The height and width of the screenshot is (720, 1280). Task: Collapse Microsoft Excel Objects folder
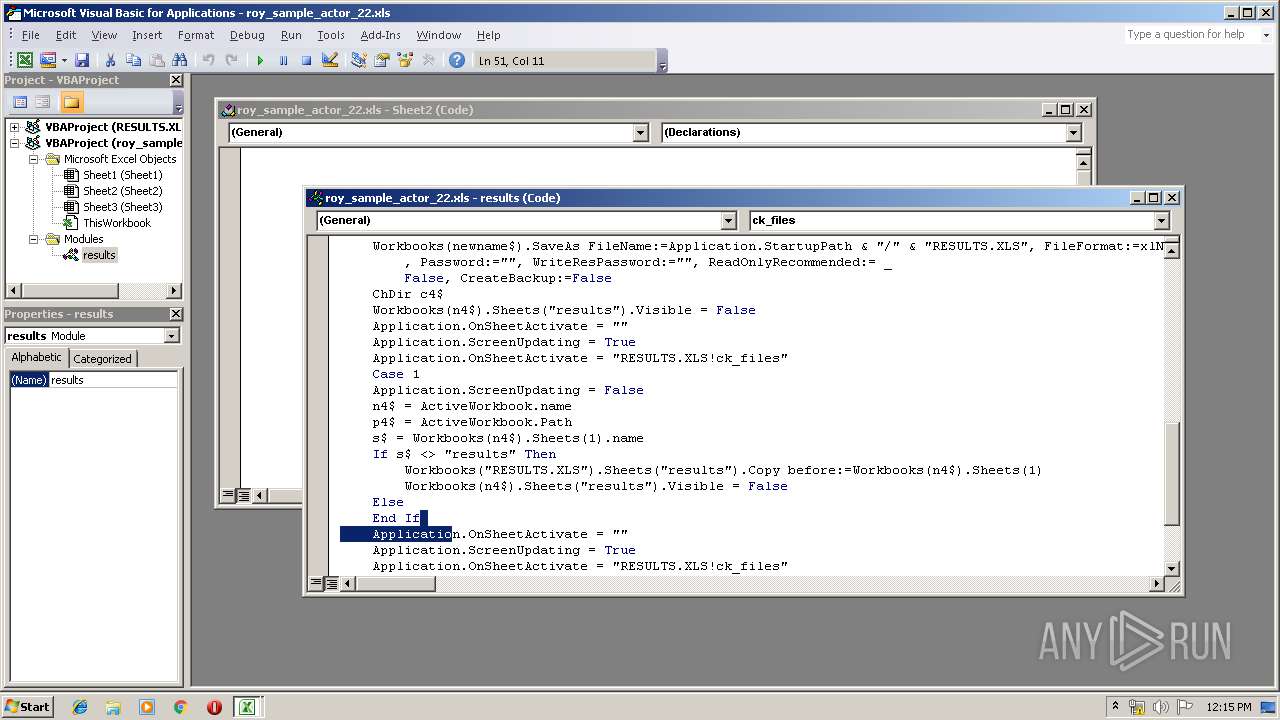pyautogui.click(x=32, y=159)
